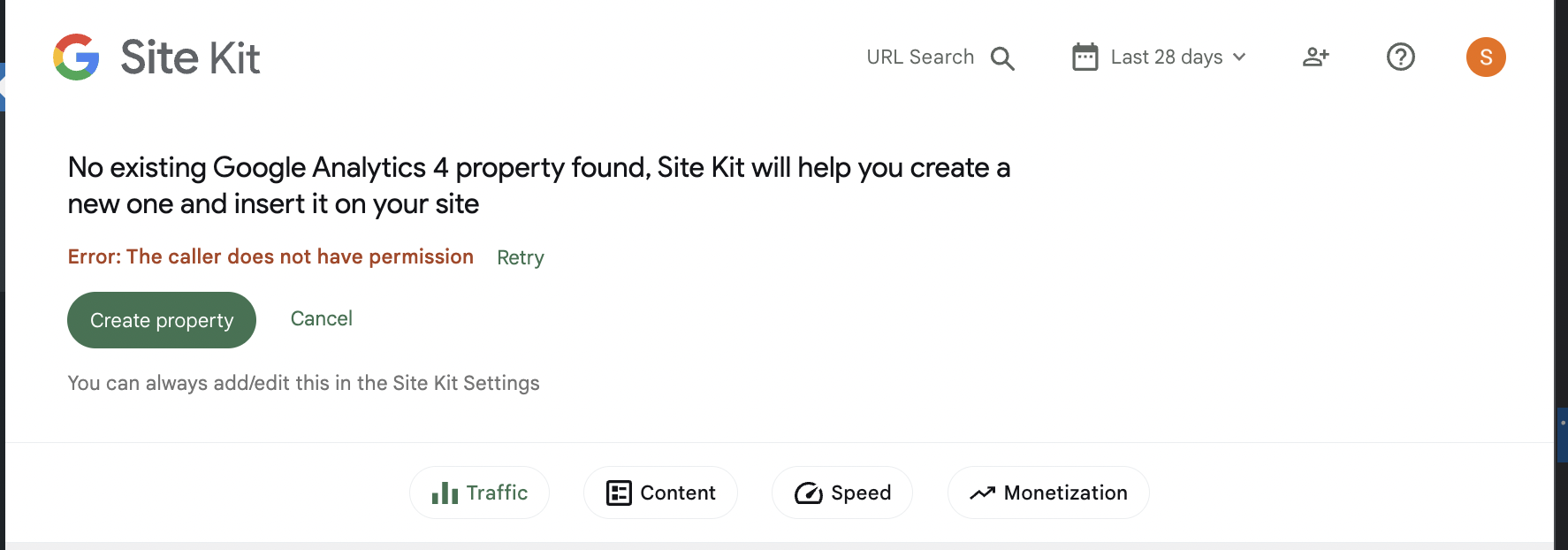Click the Cancel link

pyautogui.click(x=322, y=318)
